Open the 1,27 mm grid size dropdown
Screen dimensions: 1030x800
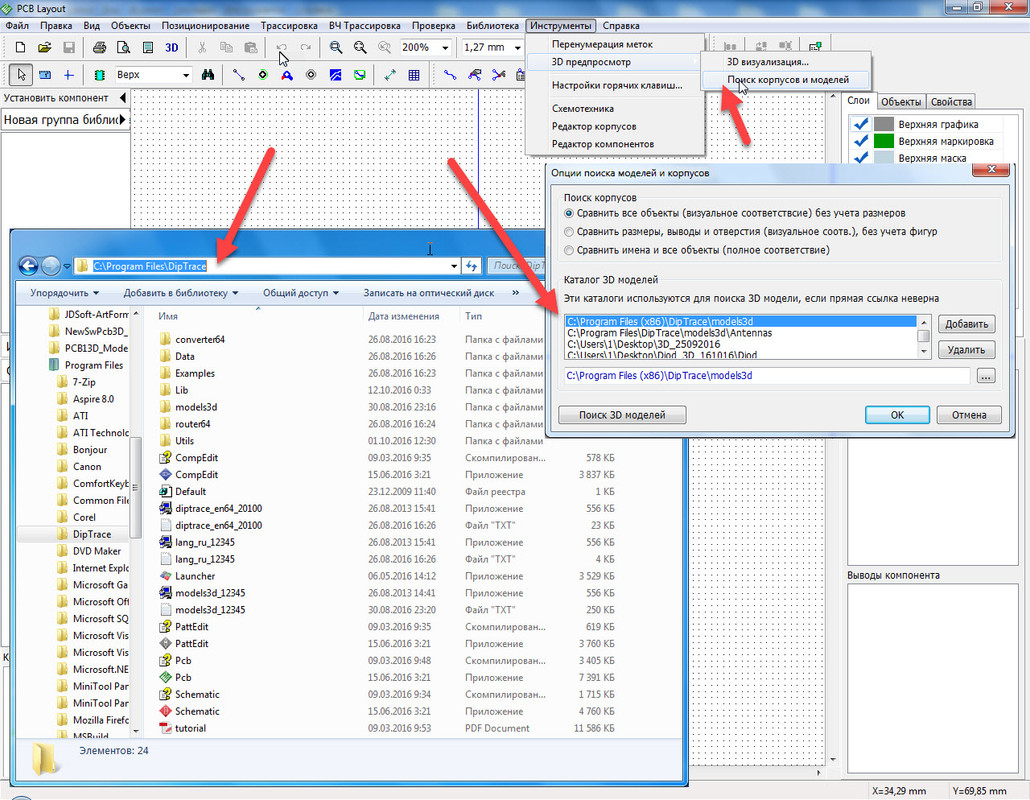(518, 47)
